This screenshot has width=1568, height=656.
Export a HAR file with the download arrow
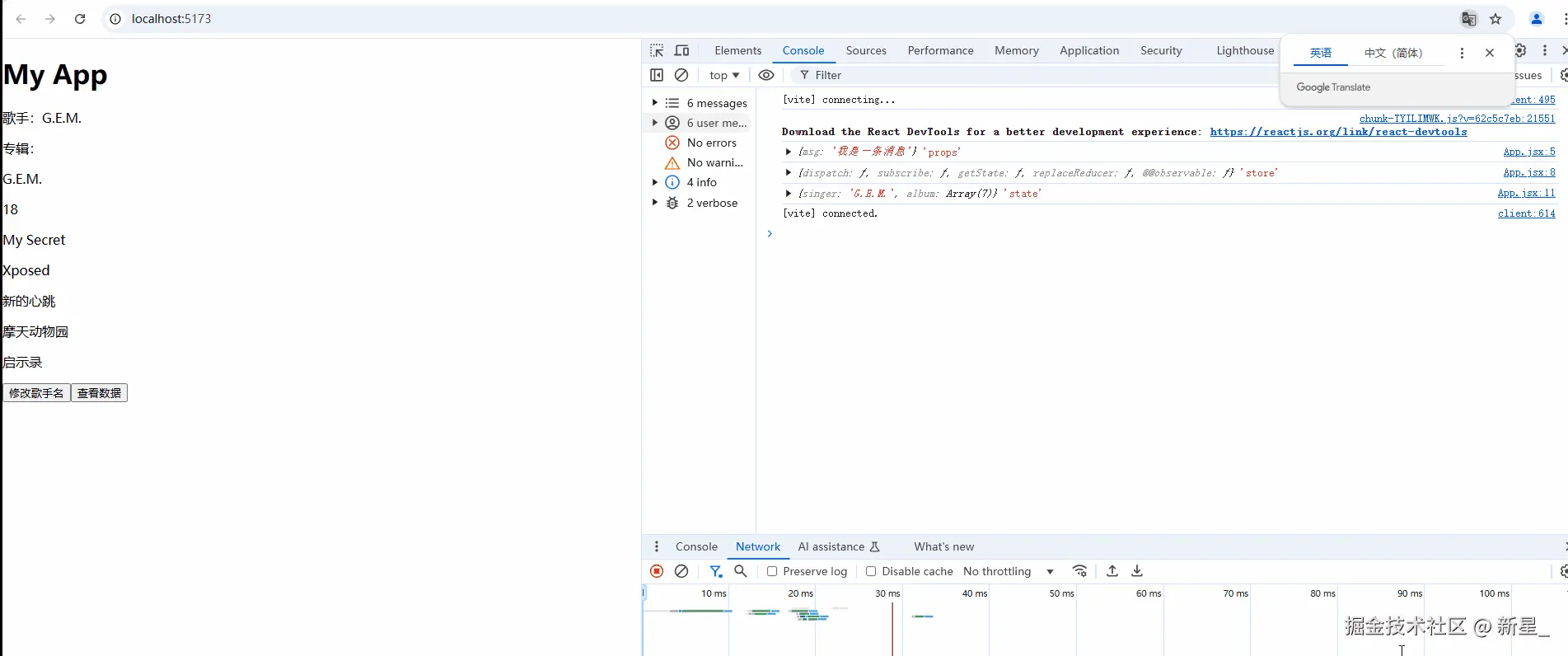pyautogui.click(x=1137, y=571)
